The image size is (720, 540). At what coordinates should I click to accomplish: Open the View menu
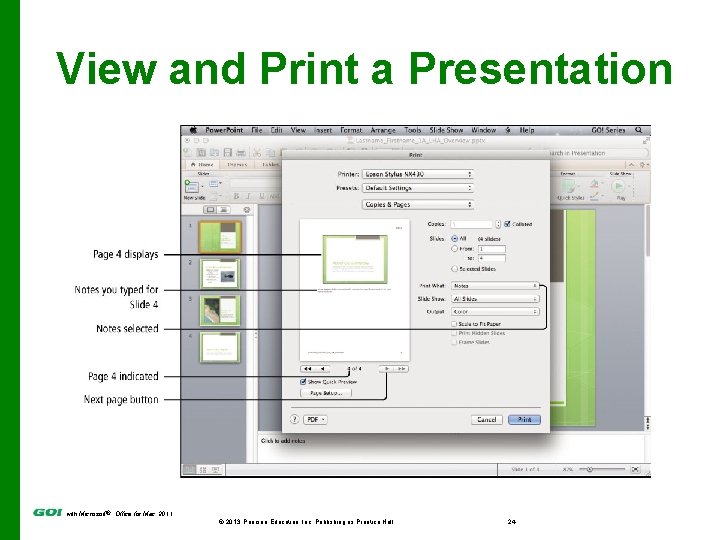(298, 130)
